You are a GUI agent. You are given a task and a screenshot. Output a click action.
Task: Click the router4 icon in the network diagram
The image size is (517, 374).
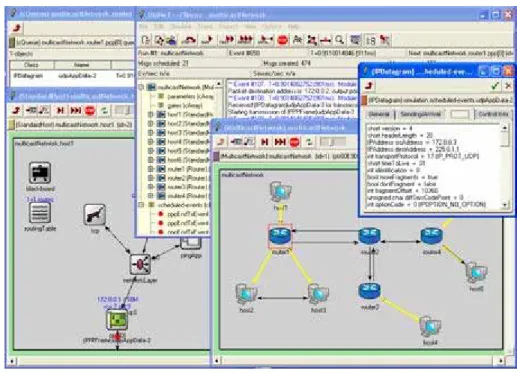pyautogui.click(x=432, y=236)
